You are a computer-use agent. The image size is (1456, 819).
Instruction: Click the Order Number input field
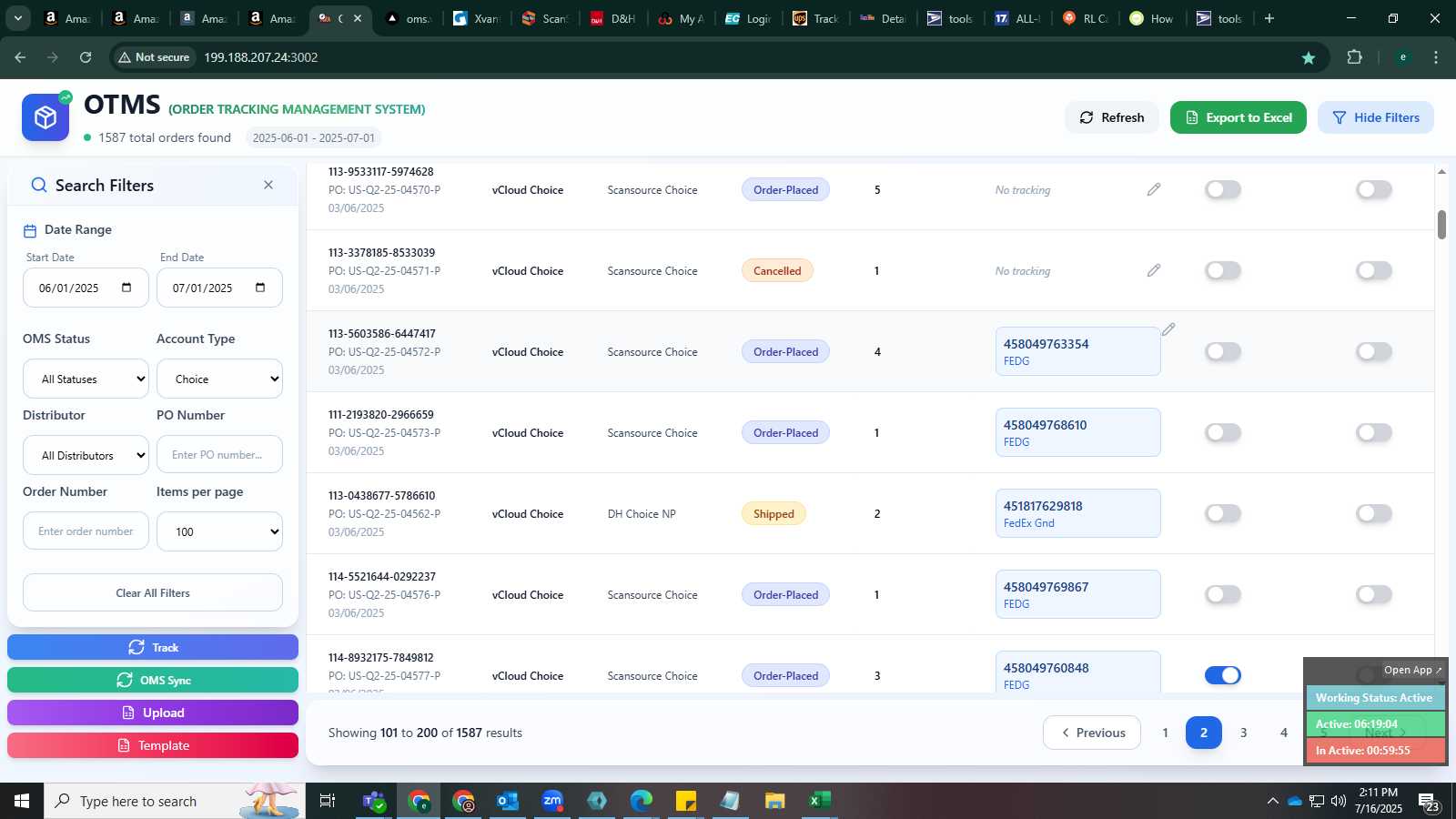(86, 531)
